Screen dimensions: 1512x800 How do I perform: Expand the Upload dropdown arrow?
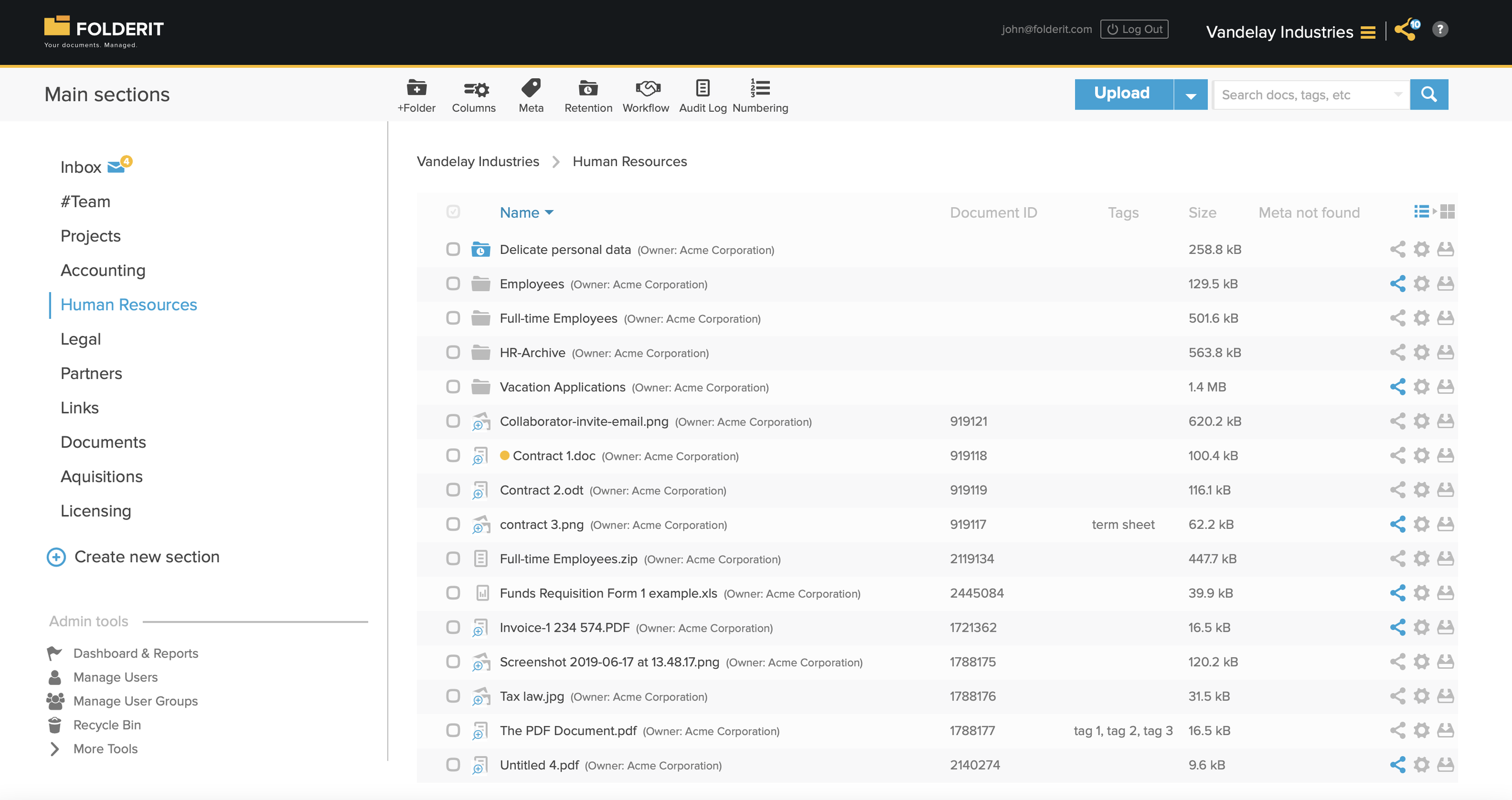(1190, 95)
